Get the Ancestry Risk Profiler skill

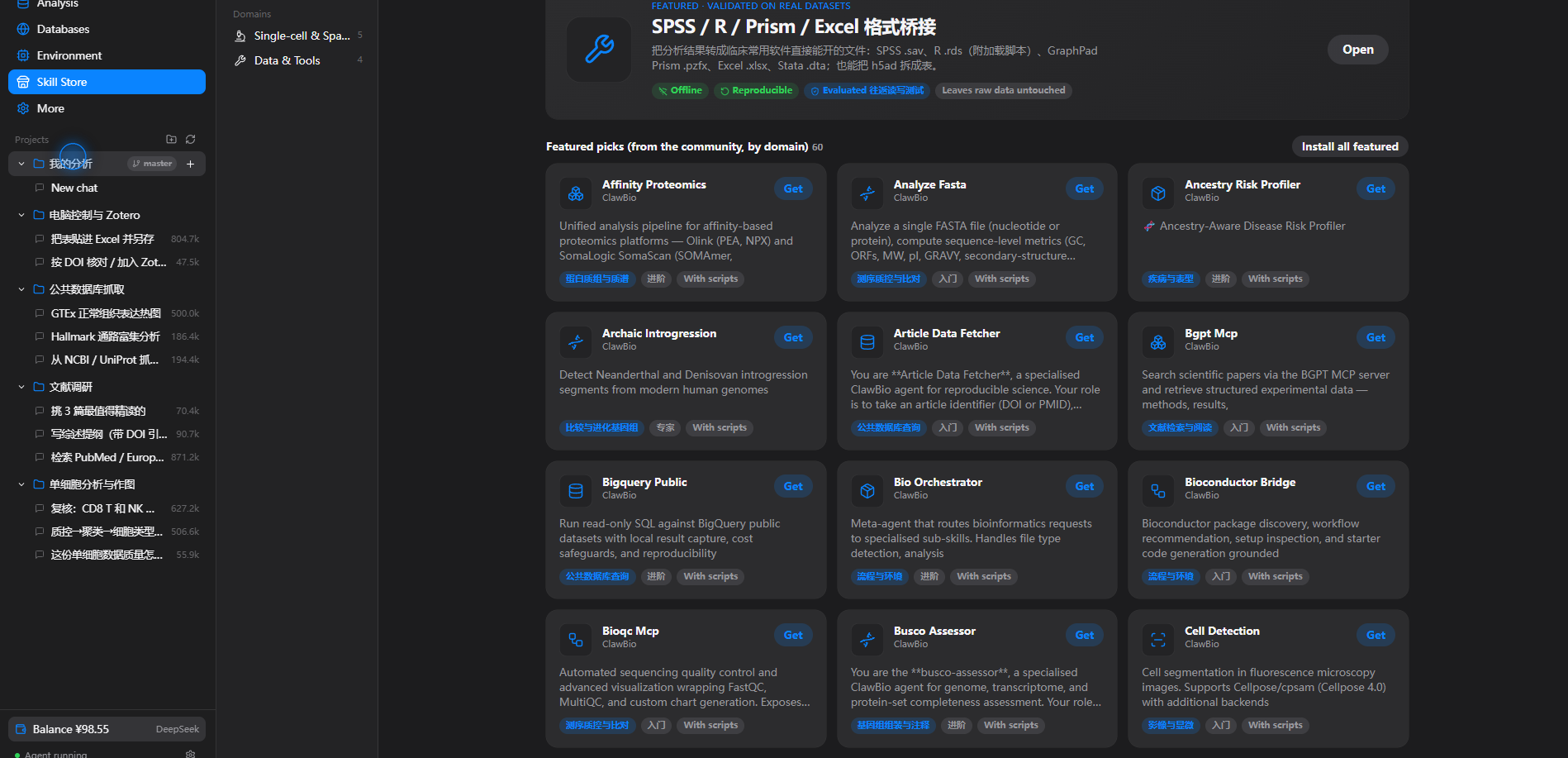[1376, 189]
